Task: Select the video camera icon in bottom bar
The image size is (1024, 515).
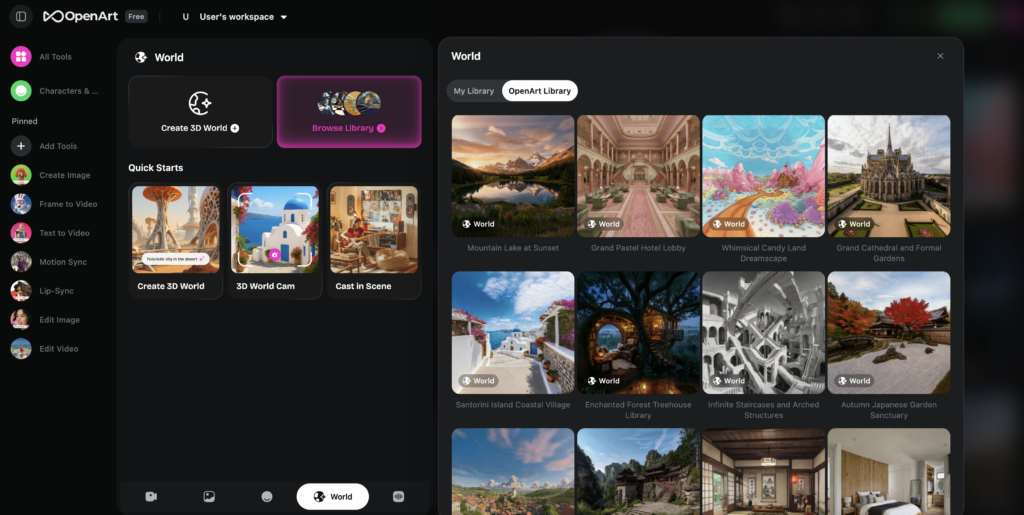Action: (x=151, y=496)
